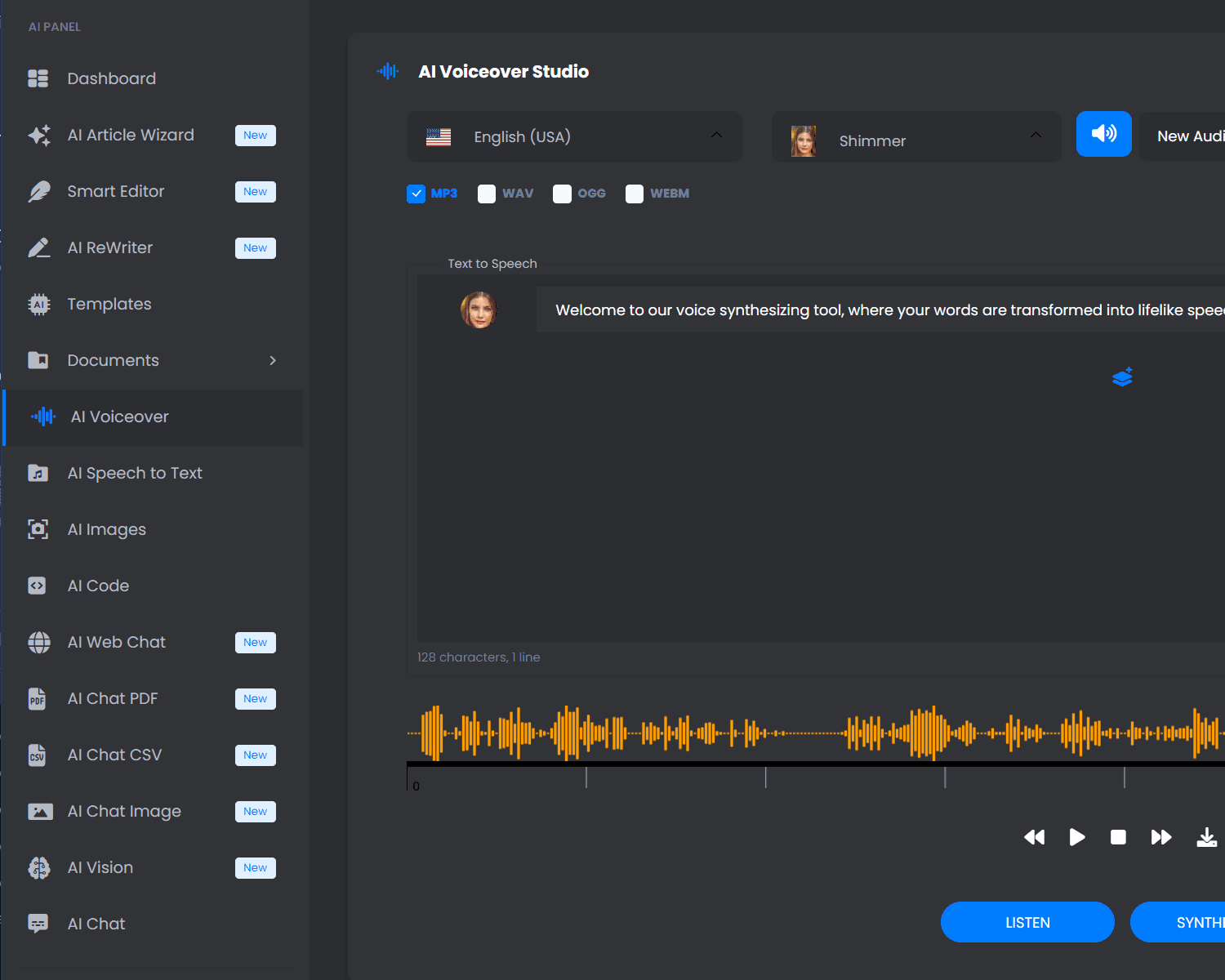Click the 0 marker on the timeline ruler
This screenshot has height=980, width=1225.
416,786
